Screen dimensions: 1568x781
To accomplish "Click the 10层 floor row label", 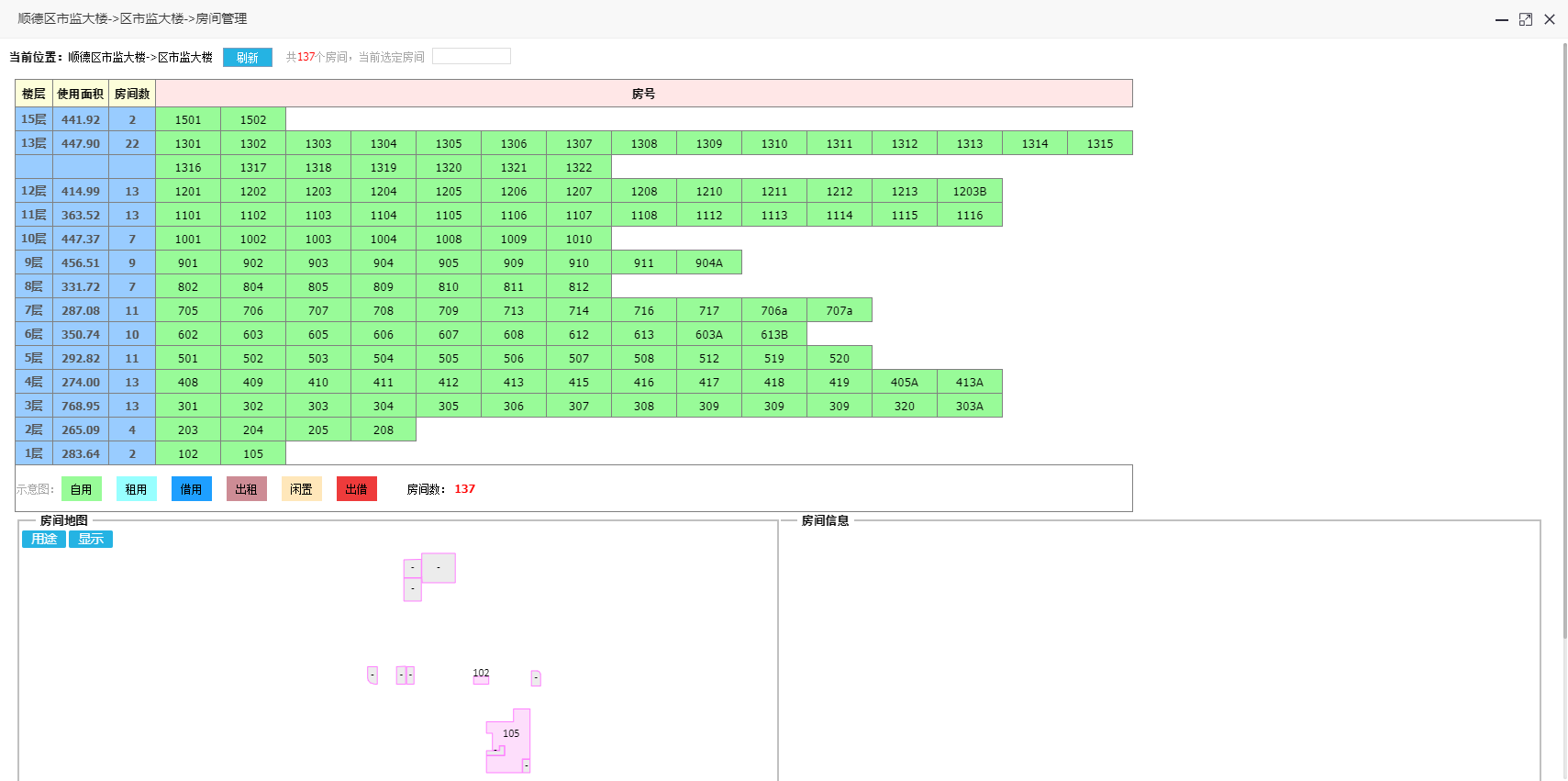I will 34,239.
